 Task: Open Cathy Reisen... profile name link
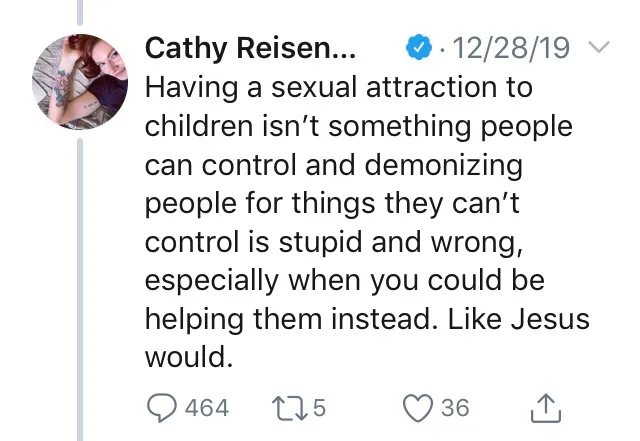(250, 49)
